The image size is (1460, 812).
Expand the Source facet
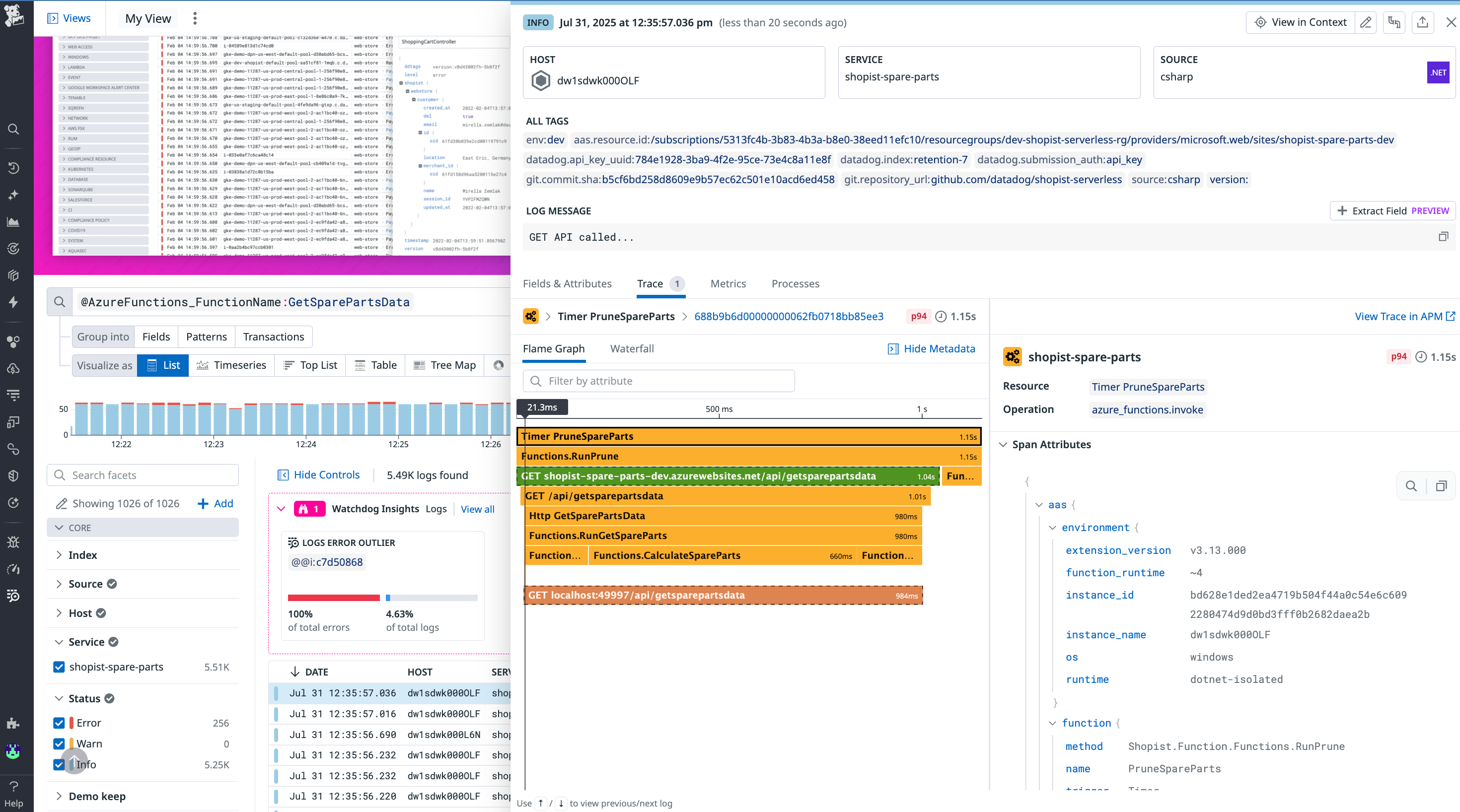(60, 583)
